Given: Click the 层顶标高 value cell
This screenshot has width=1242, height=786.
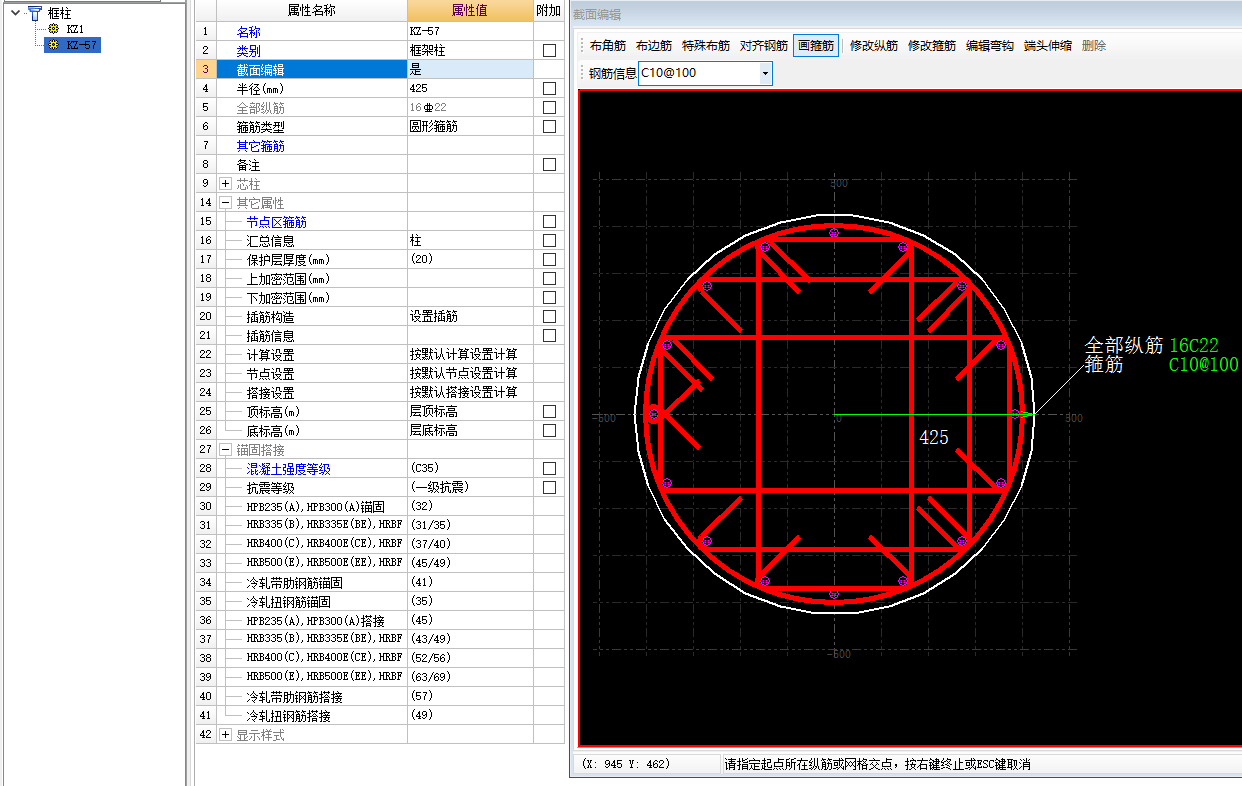Looking at the screenshot, I should [x=470, y=411].
